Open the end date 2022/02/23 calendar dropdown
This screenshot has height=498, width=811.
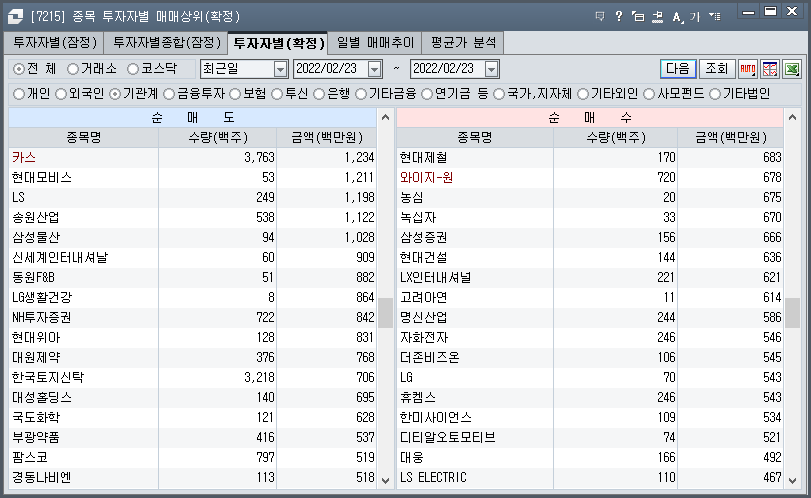tap(491, 69)
